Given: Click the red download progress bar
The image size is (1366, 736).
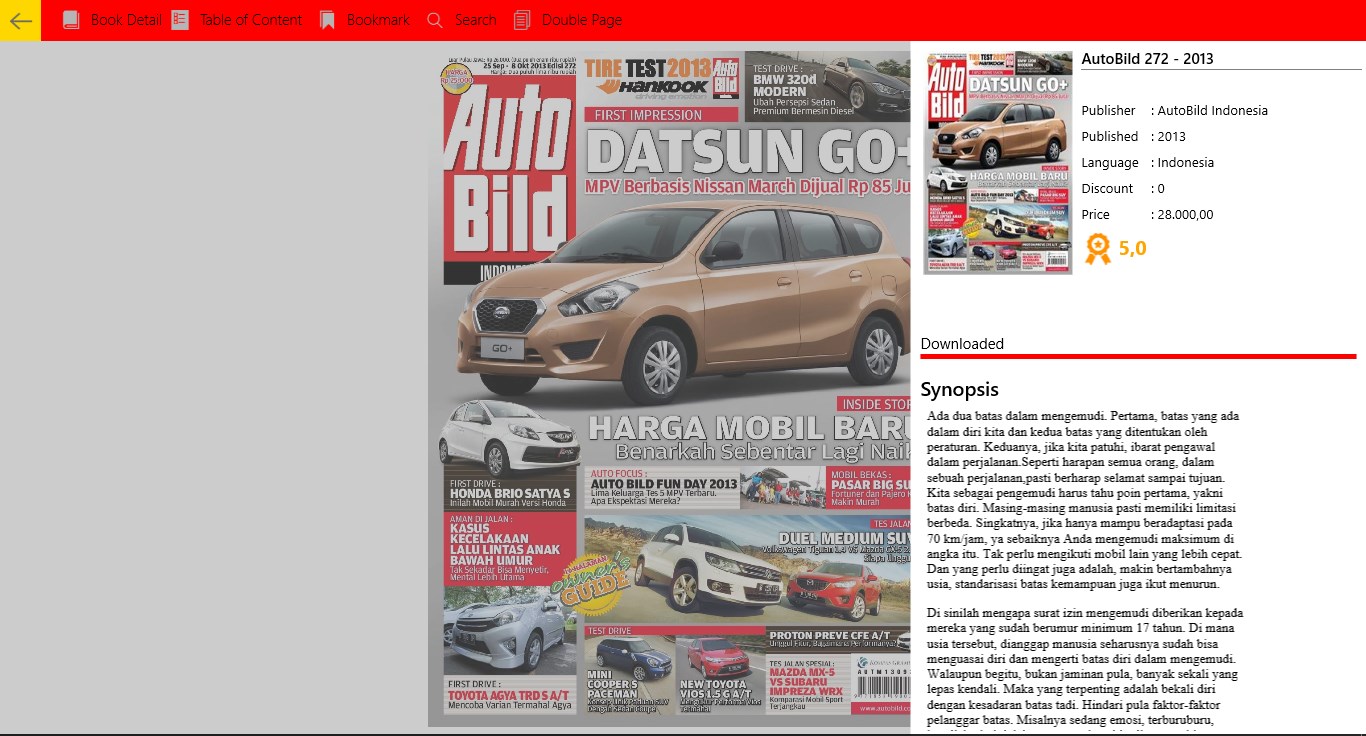Looking at the screenshot, I should 1138,356.
